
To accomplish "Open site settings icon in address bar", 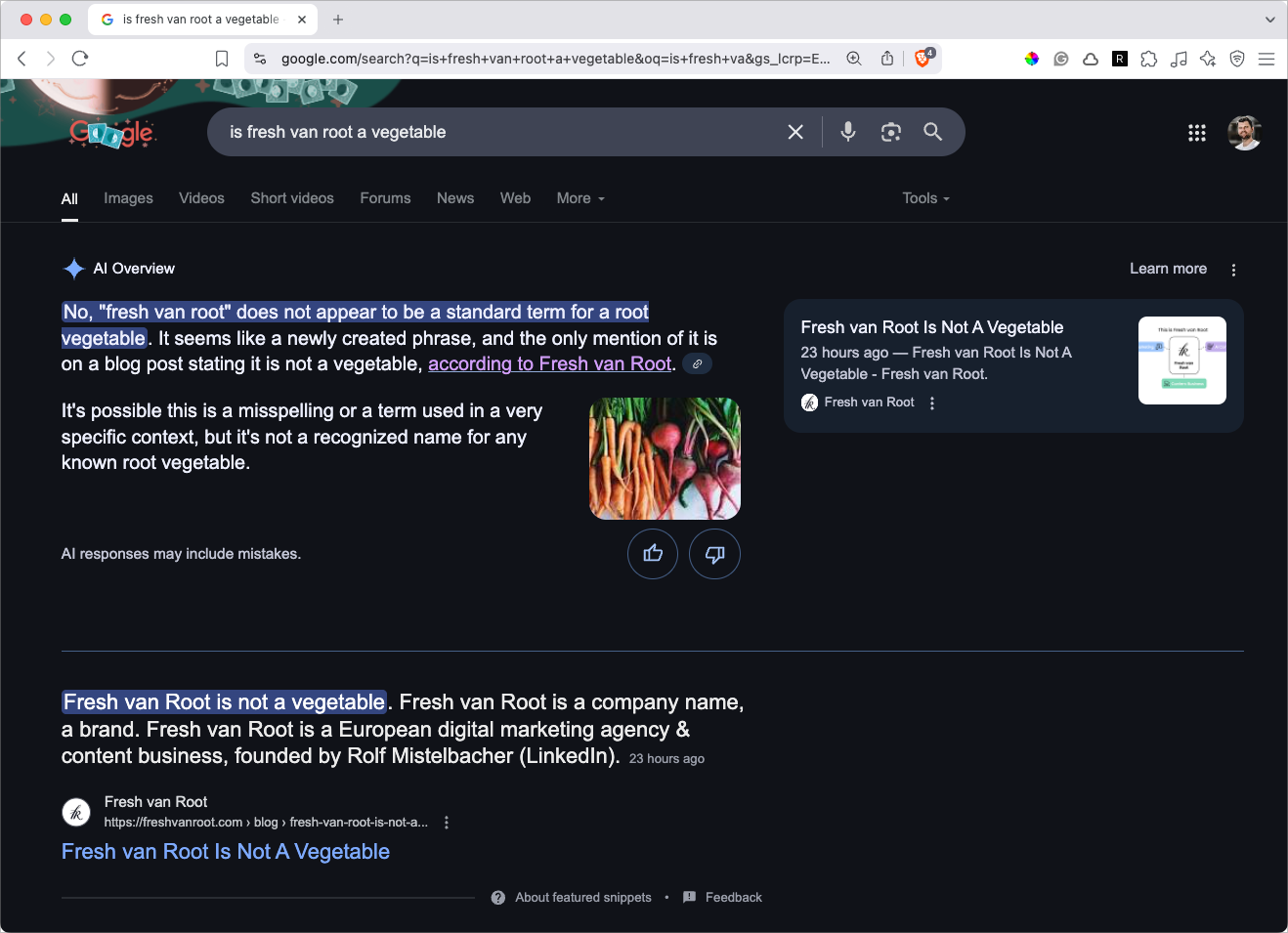I will tap(260, 59).
